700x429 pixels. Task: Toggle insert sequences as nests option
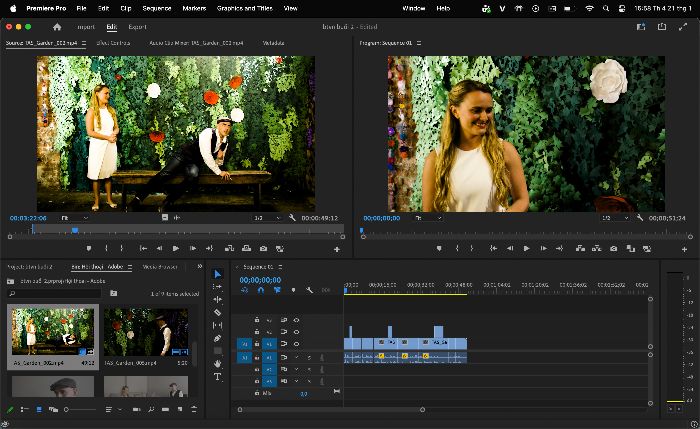(x=245, y=290)
